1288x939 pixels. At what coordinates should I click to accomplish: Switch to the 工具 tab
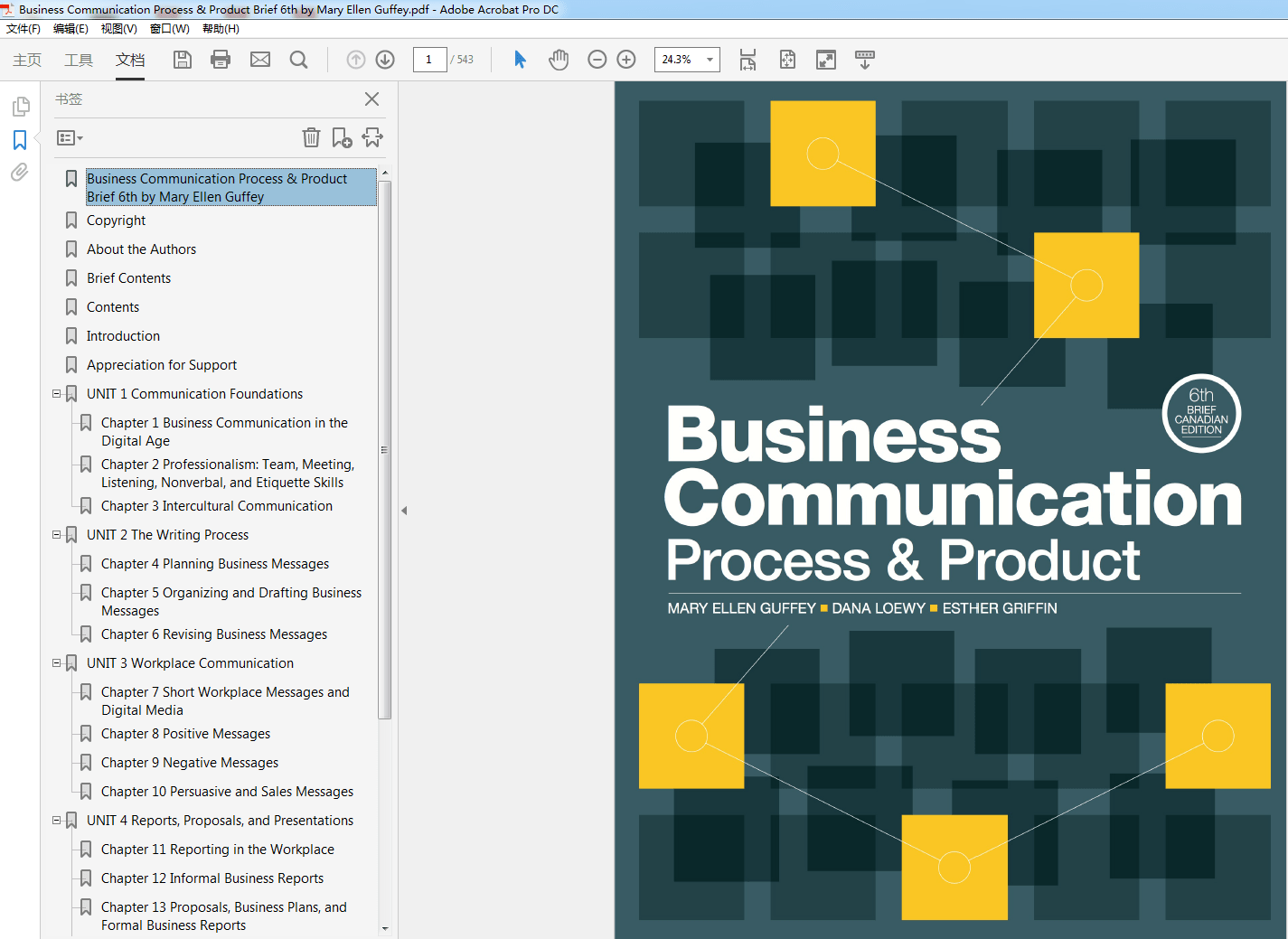pos(79,60)
